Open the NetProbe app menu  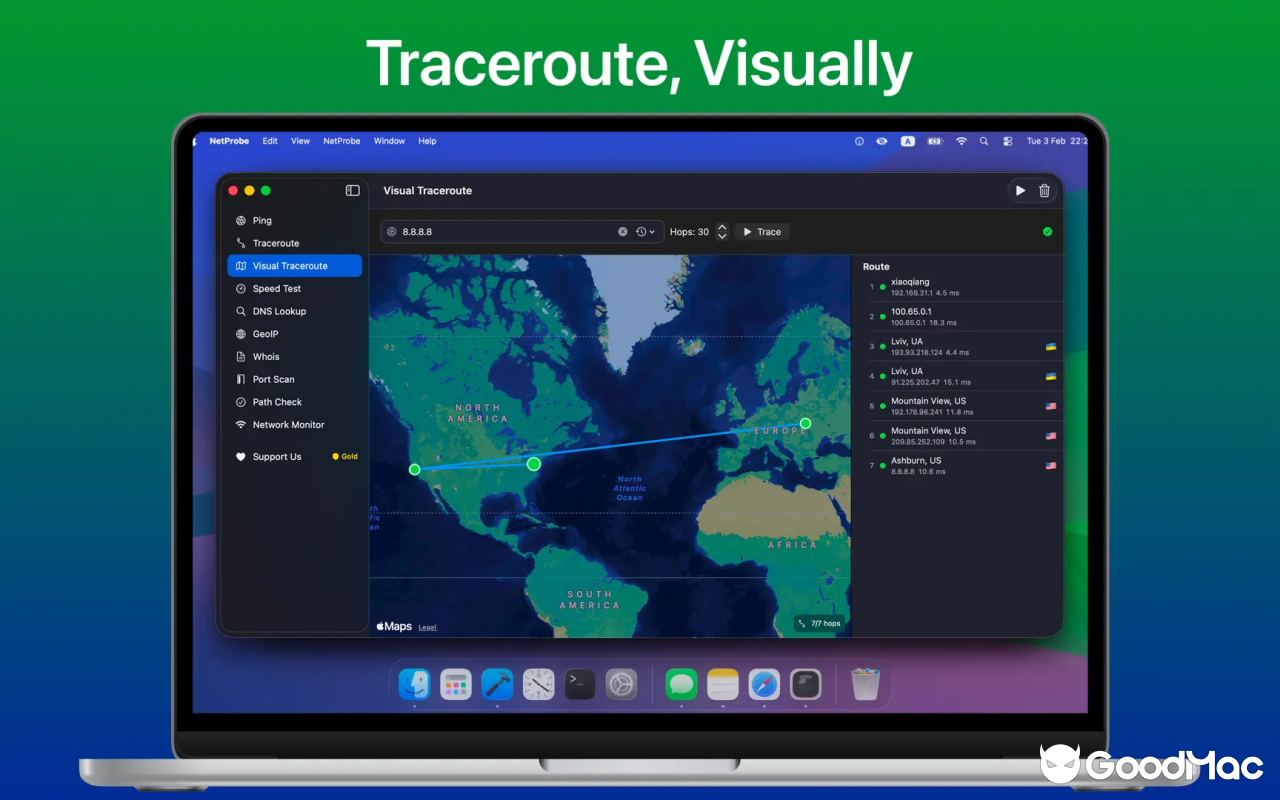tap(229, 141)
